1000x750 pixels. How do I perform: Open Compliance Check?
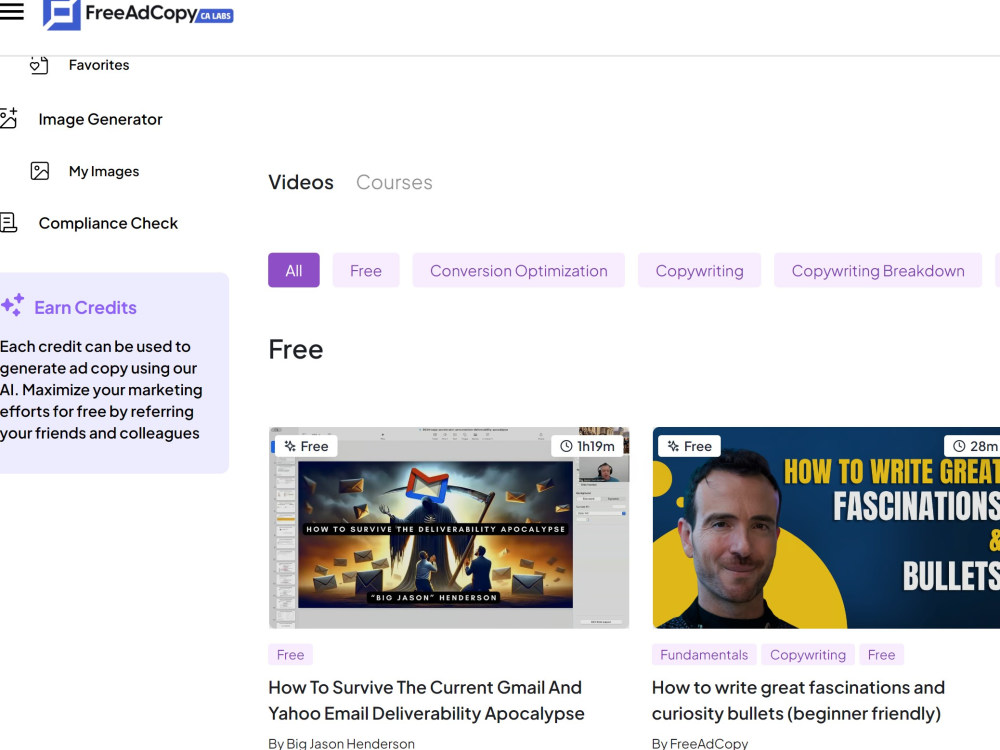108,223
